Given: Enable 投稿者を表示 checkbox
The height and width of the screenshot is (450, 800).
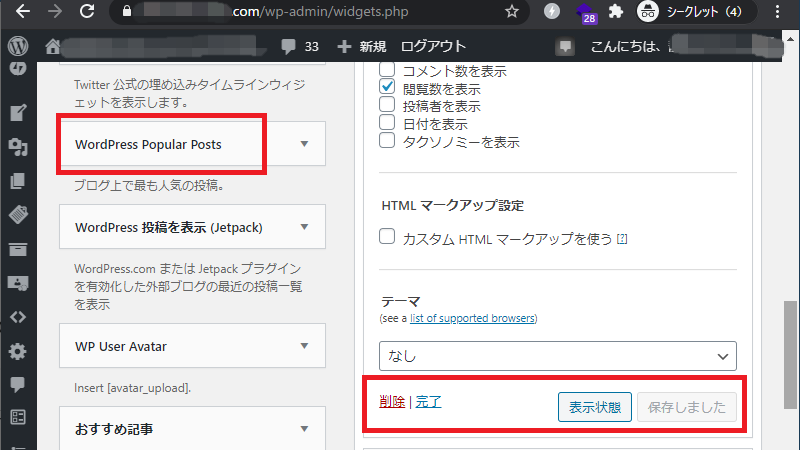Looking at the screenshot, I should [x=387, y=104].
